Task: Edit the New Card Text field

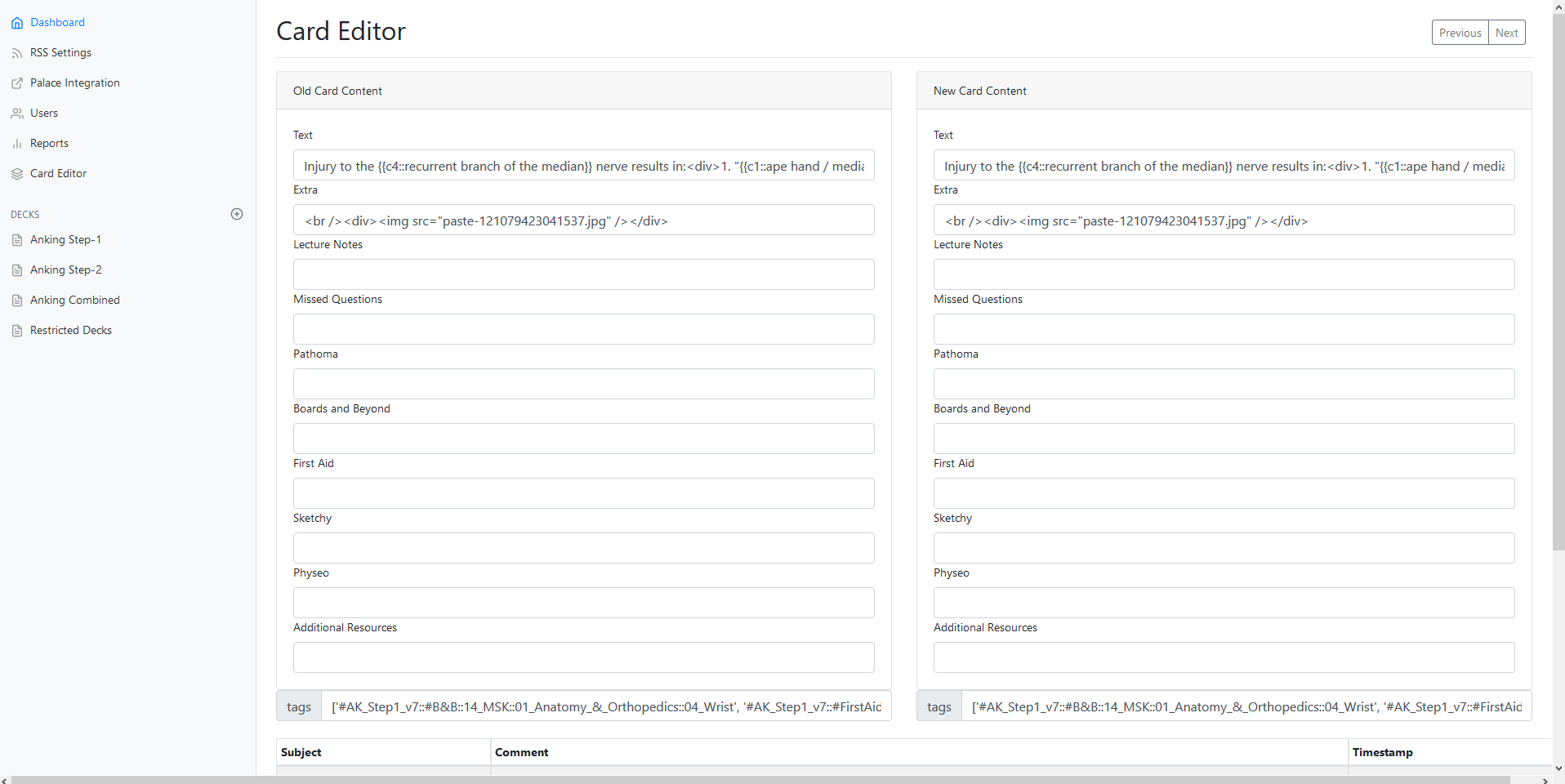Action: coord(1224,166)
